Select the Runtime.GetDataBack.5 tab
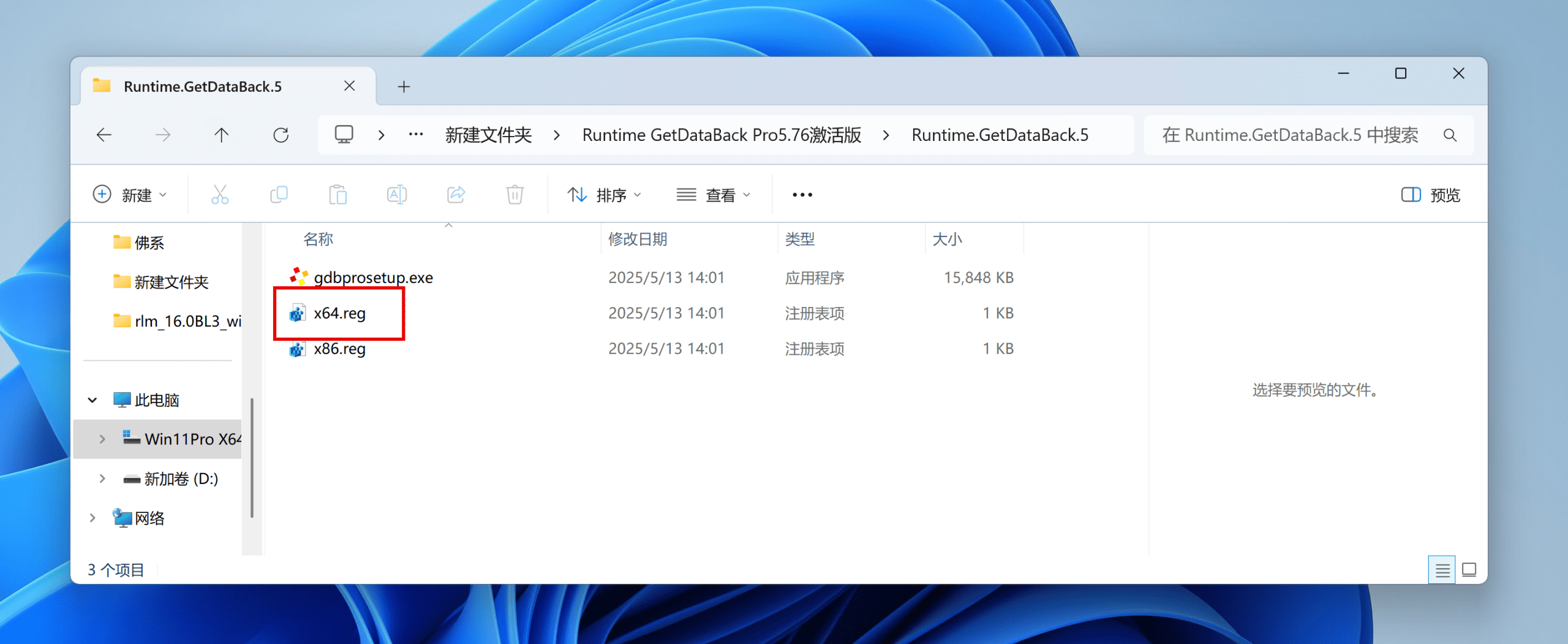The height and width of the screenshot is (644, 1568). [203, 86]
